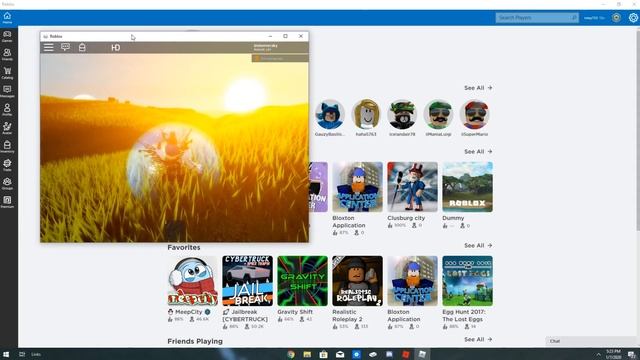Open the Premium sidebar icon

(7, 202)
